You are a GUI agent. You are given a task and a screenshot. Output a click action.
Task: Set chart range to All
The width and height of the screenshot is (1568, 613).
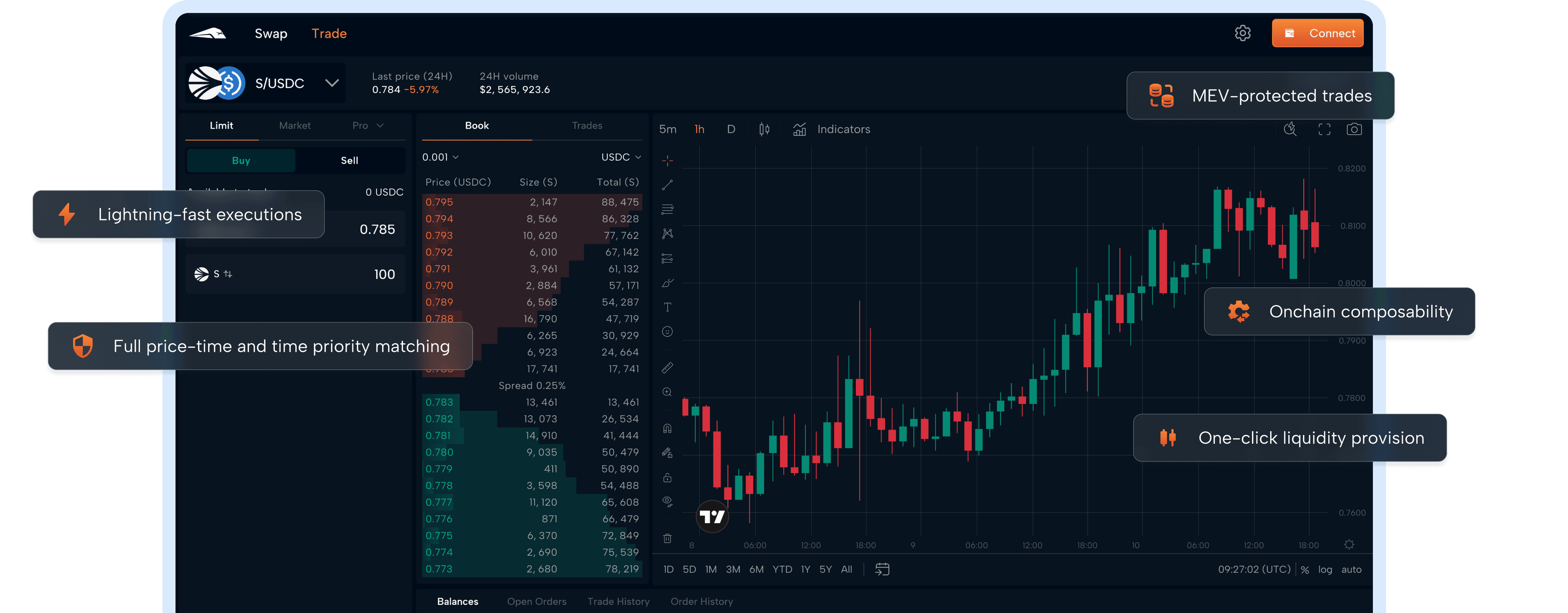(846, 570)
